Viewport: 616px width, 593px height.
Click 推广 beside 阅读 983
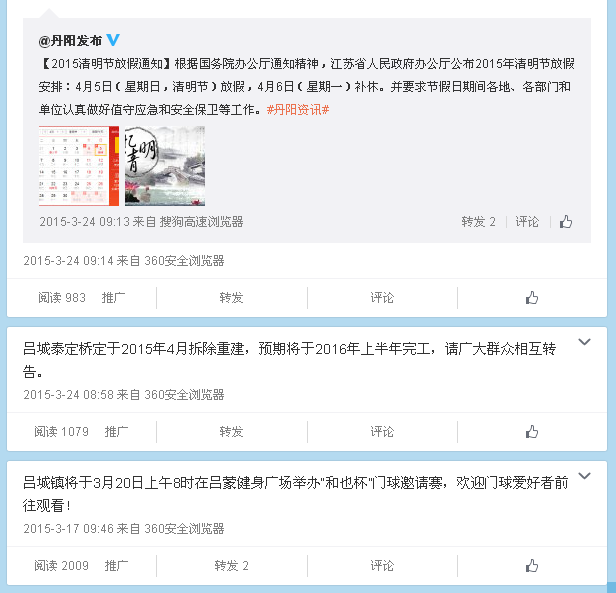click(114, 298)
